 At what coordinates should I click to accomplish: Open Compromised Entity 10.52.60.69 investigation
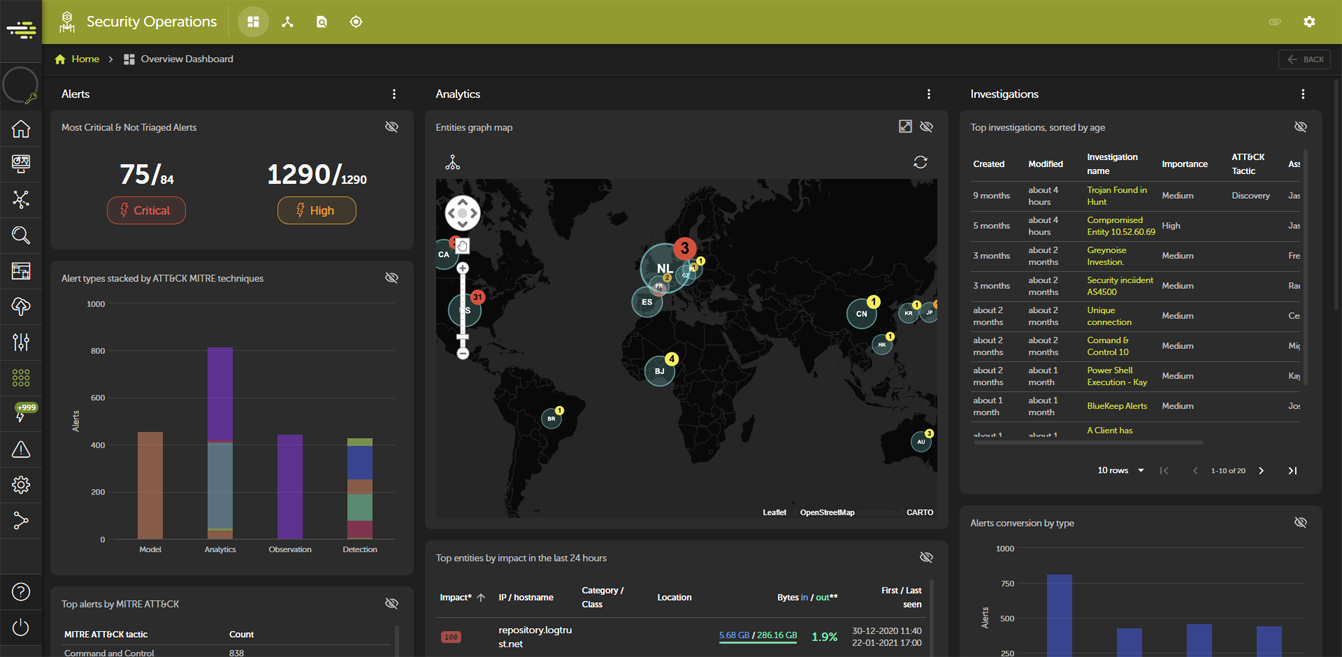click(x=1121, y=226)
